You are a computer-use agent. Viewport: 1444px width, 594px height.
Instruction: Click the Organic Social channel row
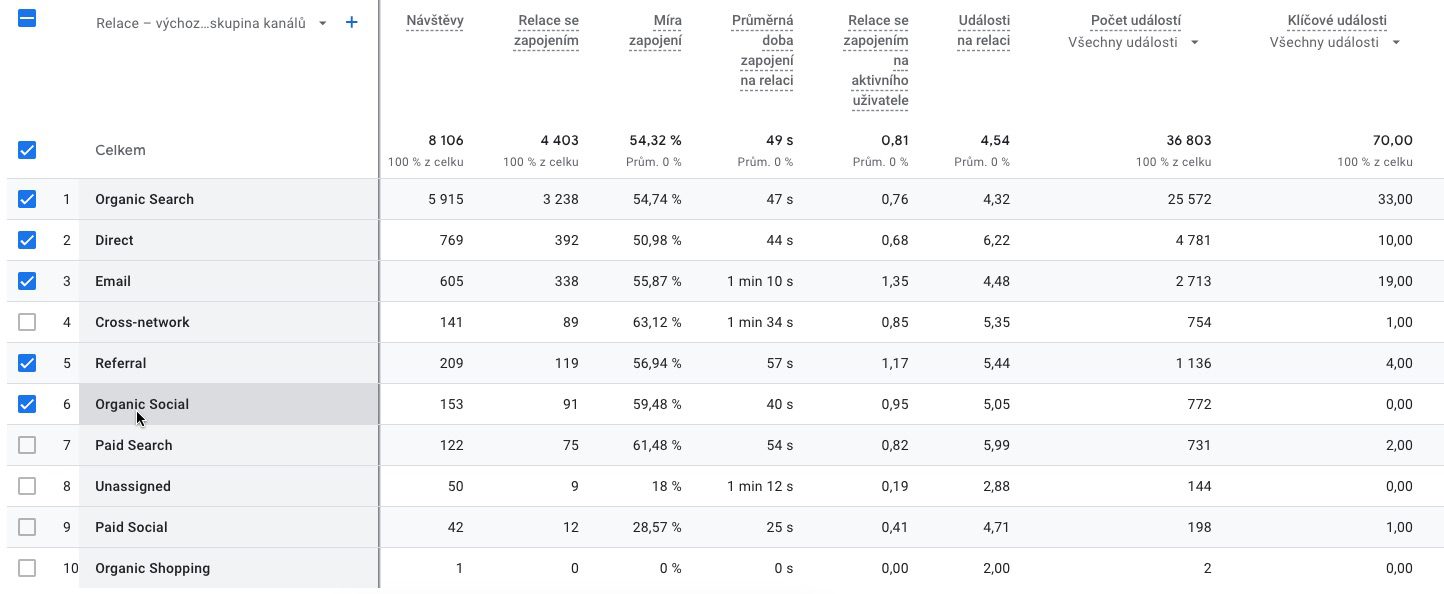[142, 404]
